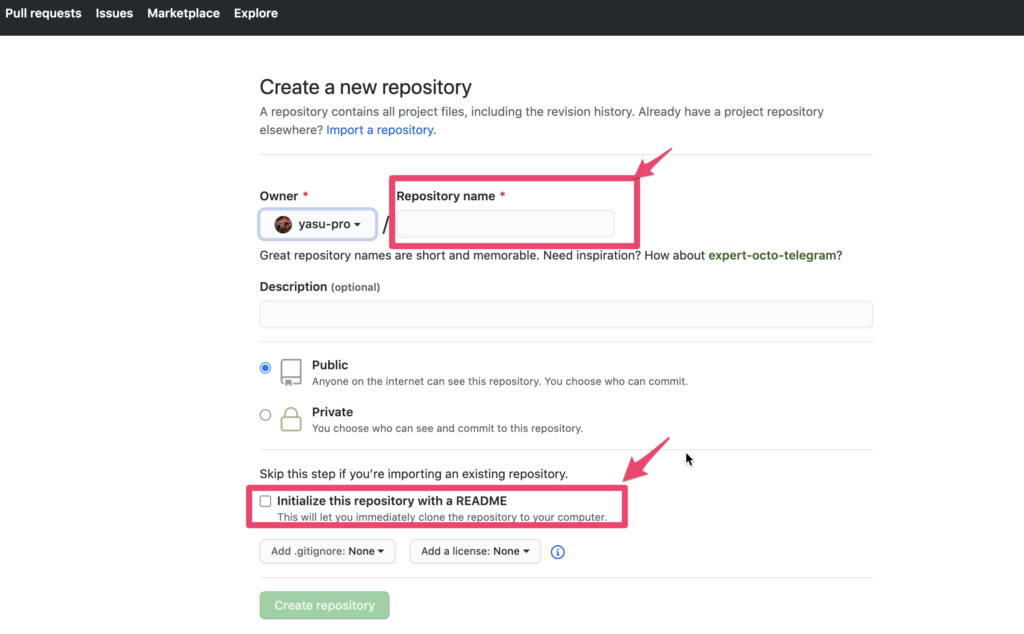Screen dimensions: 1024x634
Task: Click the Import a repository link
Action: pos(381,130)
